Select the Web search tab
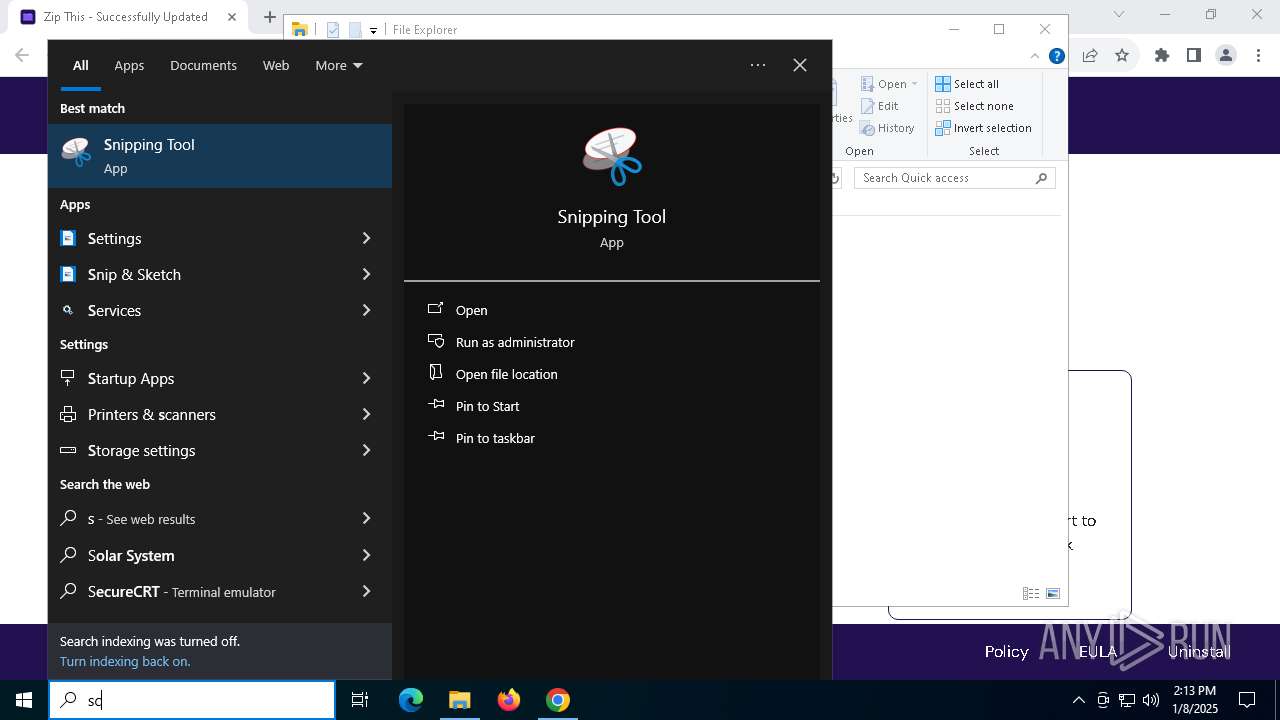This screenshot has height=720, width=1280. point(276,65)
